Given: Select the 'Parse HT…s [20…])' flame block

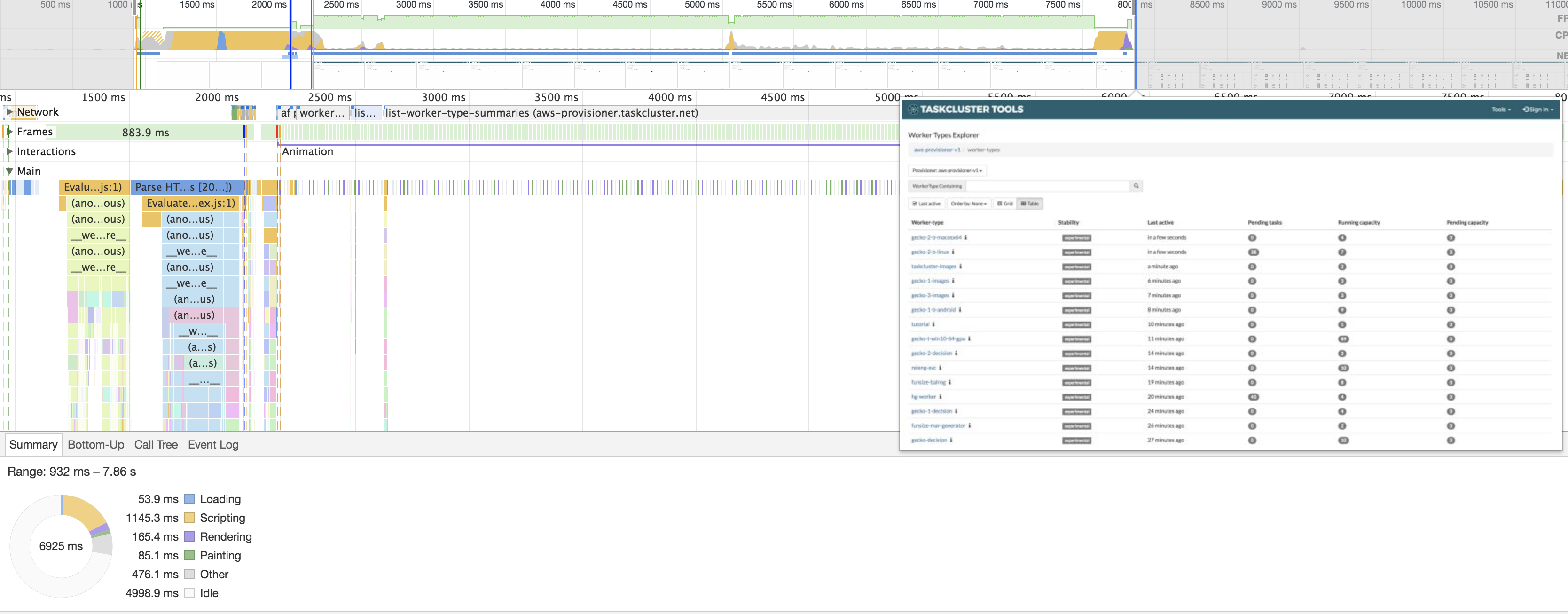Looking at the screenshot, I should pyautogui.click(x=187, y=187).
